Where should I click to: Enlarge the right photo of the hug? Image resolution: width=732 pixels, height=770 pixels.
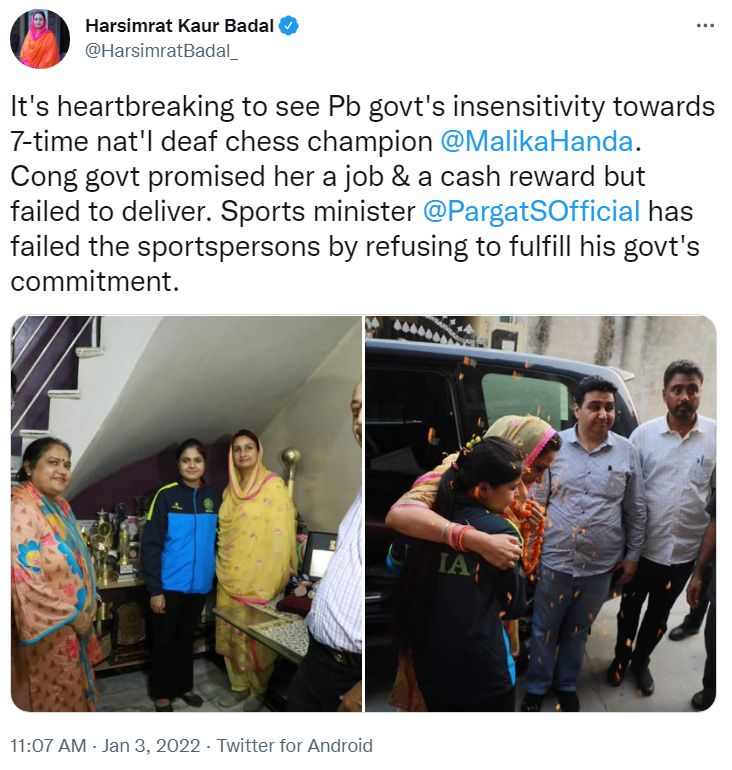click(541, 514)
